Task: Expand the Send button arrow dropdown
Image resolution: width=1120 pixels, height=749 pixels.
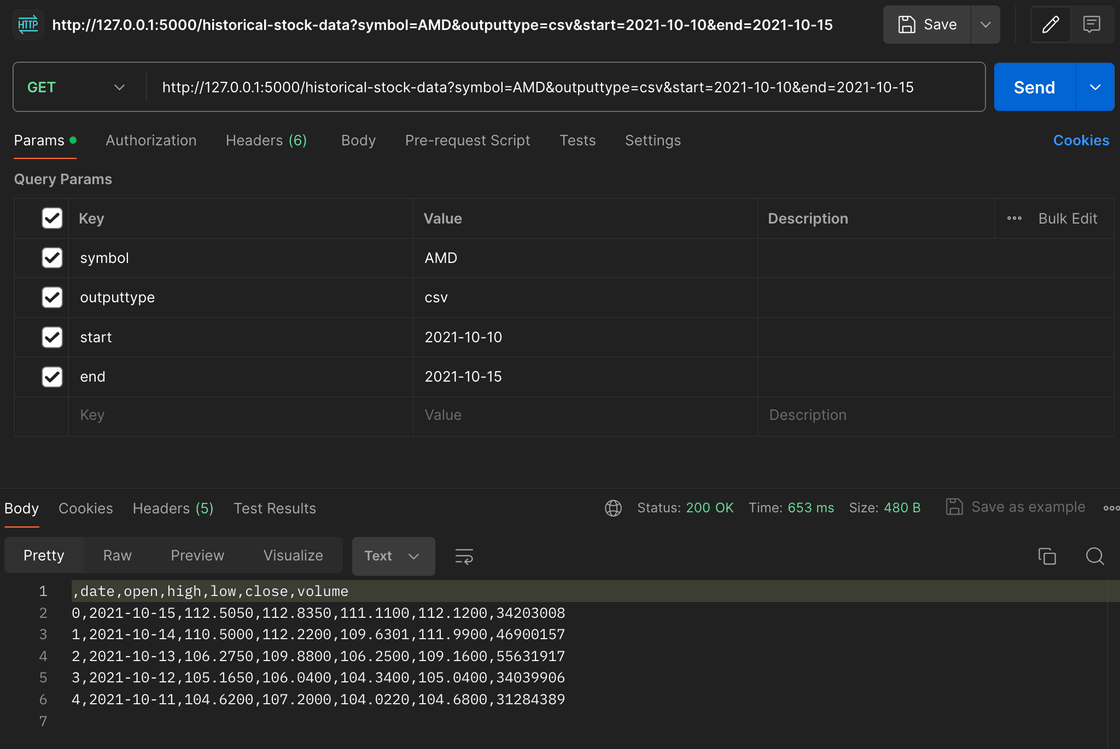Action: [1095, 88]
